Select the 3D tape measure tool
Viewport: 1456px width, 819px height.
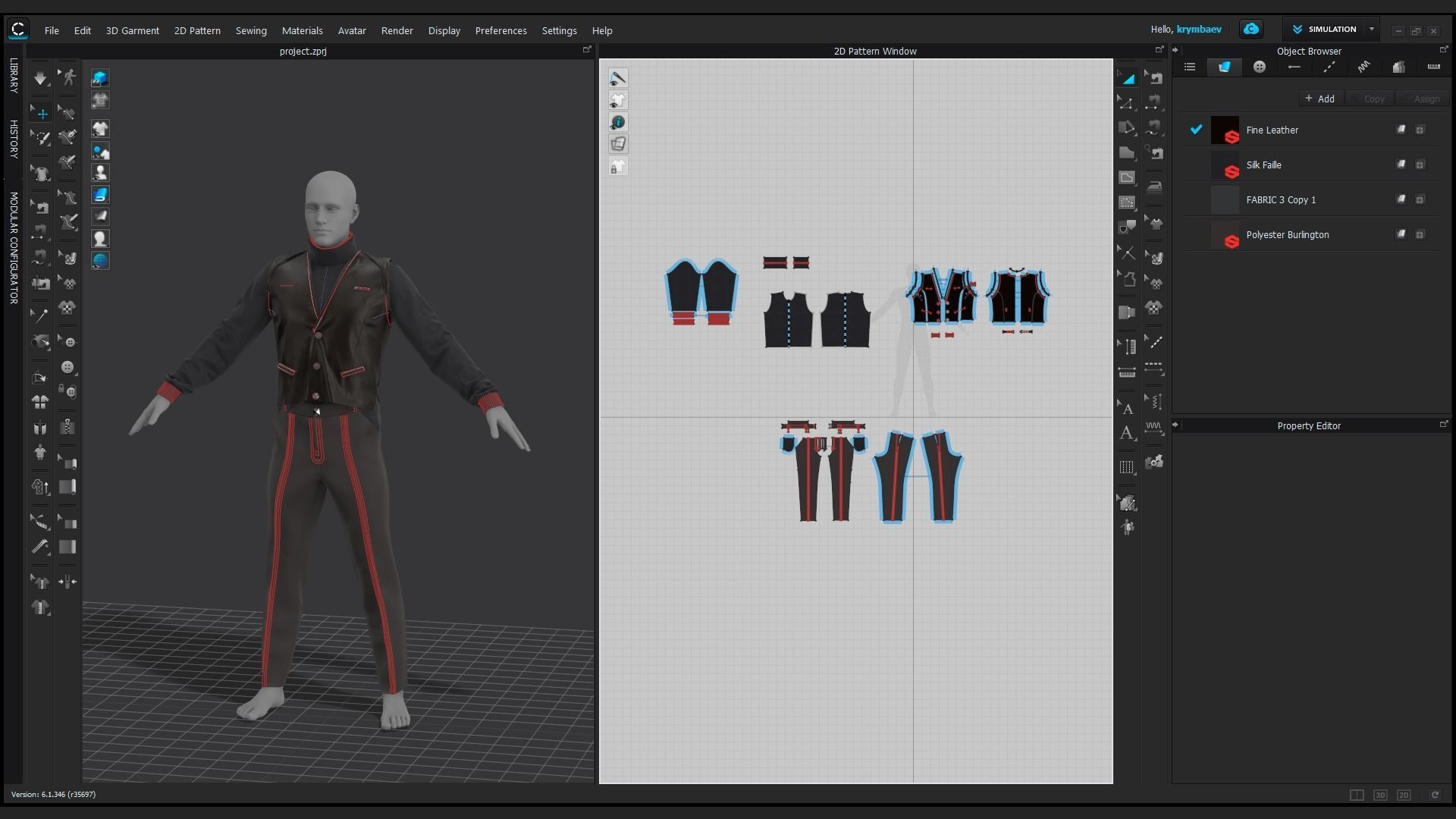point(40,547)
